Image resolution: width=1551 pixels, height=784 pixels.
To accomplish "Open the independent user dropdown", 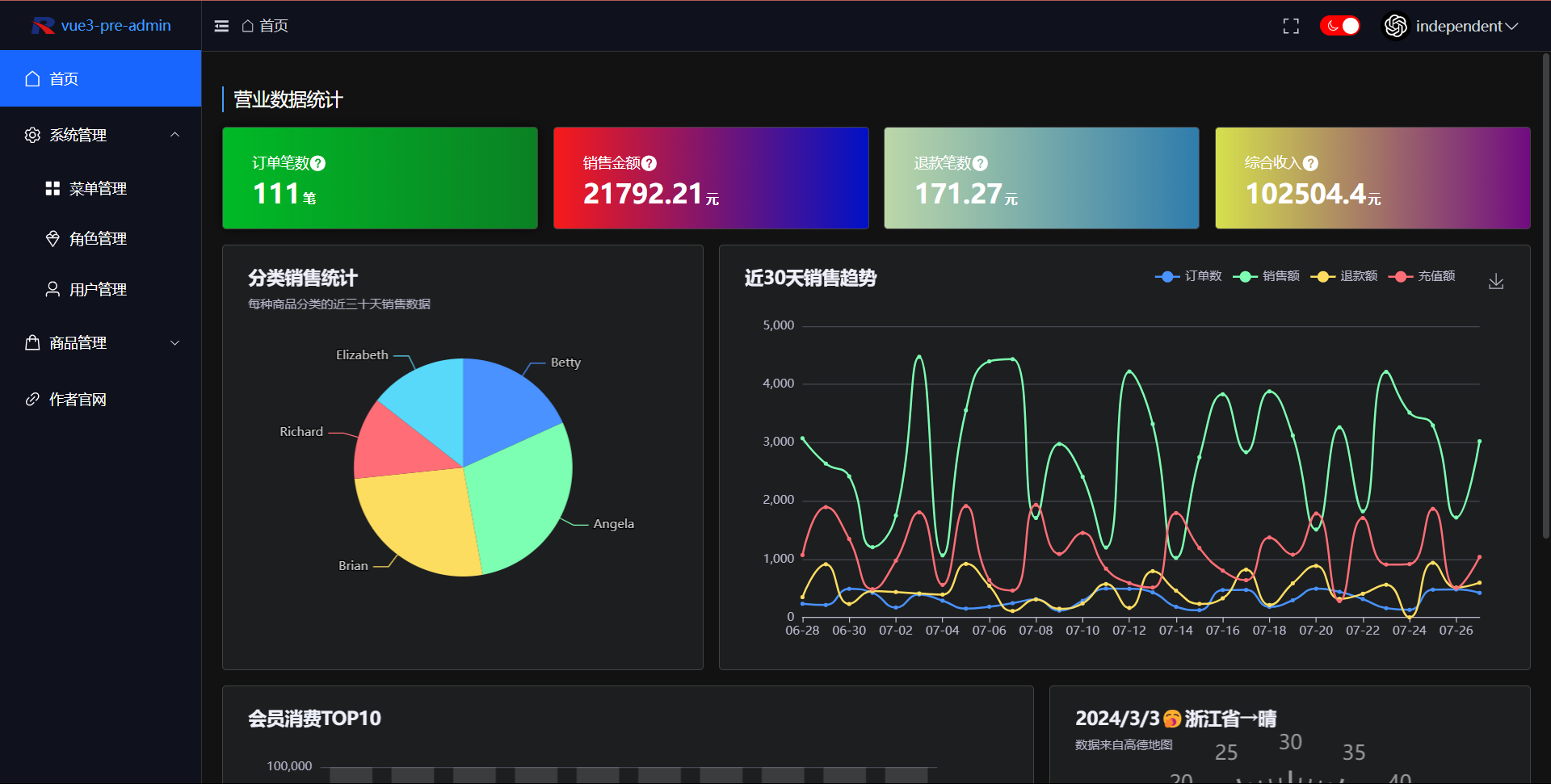I will pyautogui.click(x=1466, y=26).
